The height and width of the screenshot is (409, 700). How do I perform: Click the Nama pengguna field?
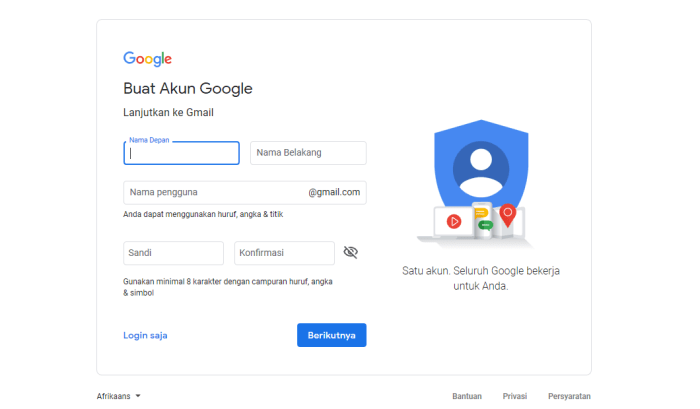(245, 192)
